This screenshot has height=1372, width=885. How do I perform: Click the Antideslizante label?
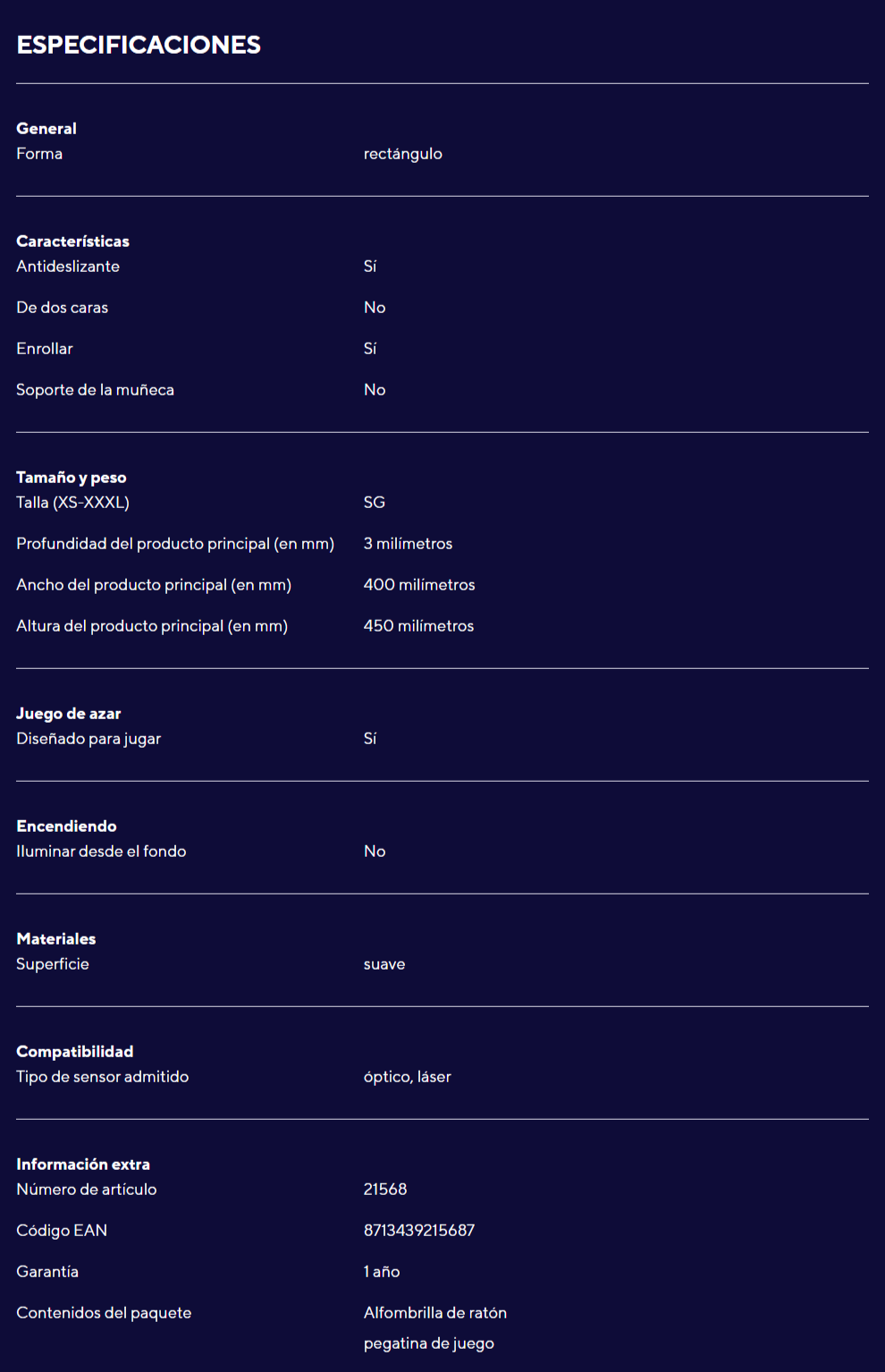(x=68, y=267)
